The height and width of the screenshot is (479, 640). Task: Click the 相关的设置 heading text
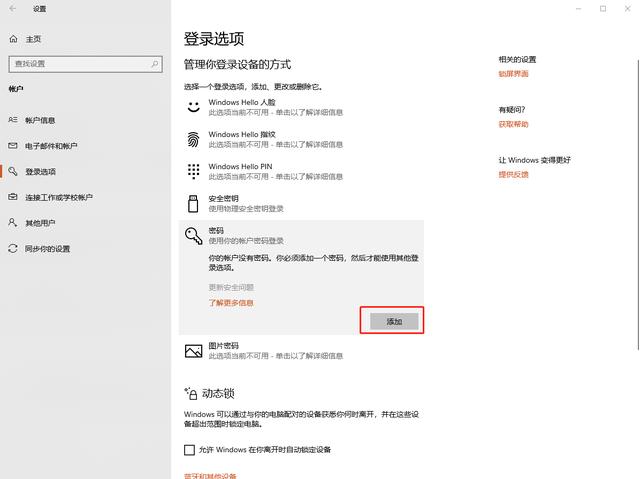517,60
